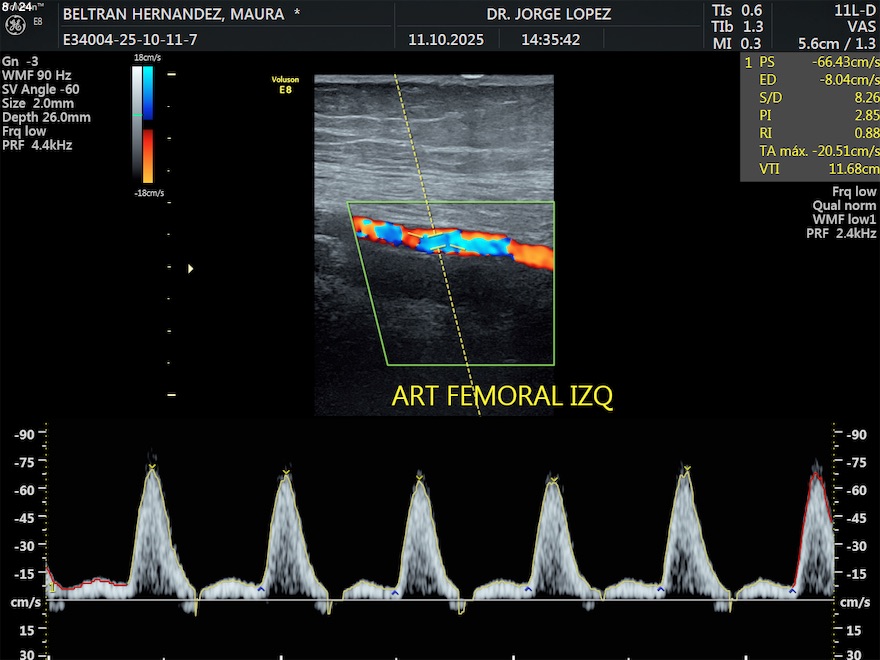Click the VTI 11.68cm measurement row
This screenshot has width=880, height=660.
(810, 170)
